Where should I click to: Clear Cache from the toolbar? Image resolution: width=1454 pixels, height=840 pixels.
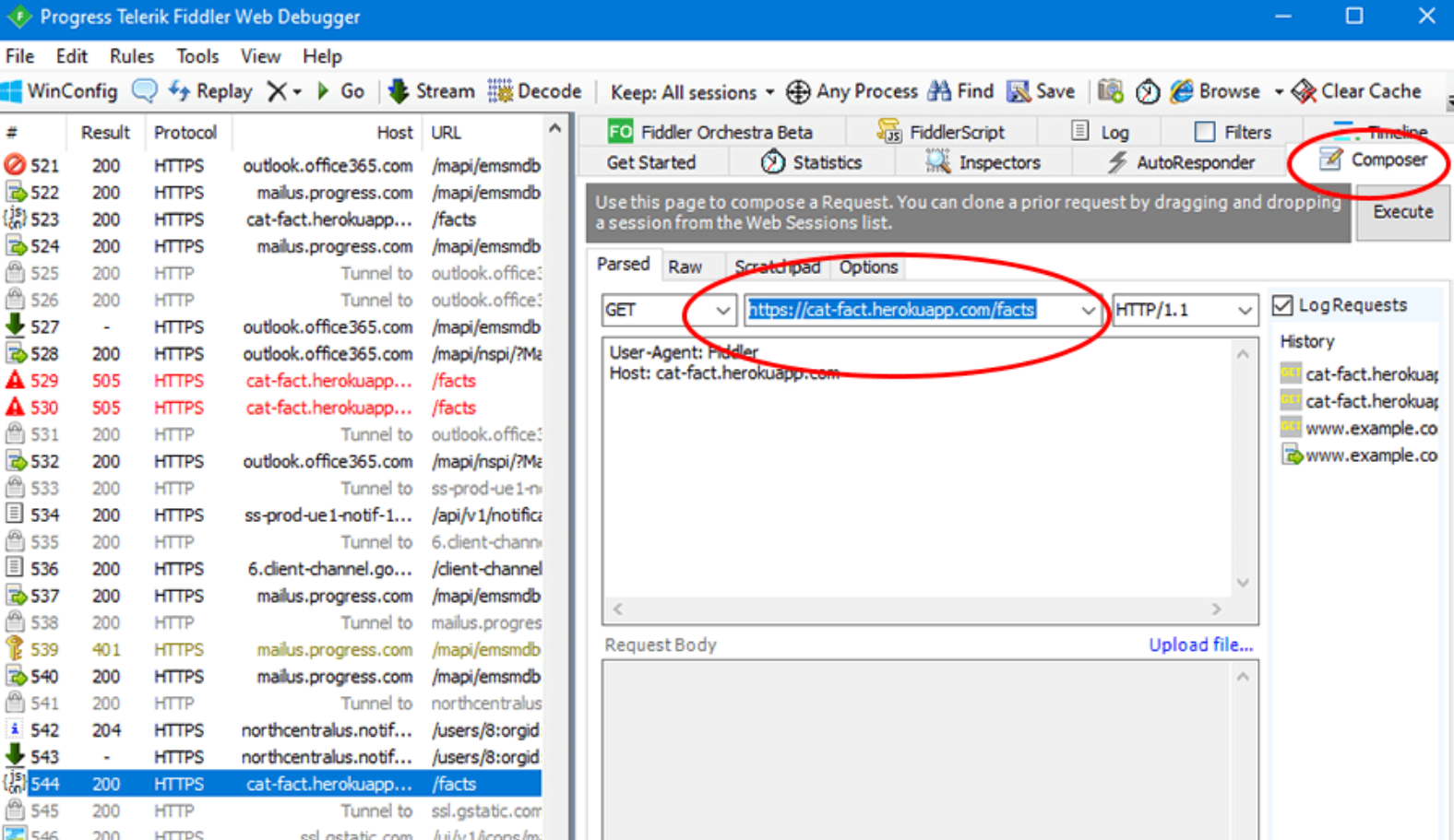[x=1356, y=91]
